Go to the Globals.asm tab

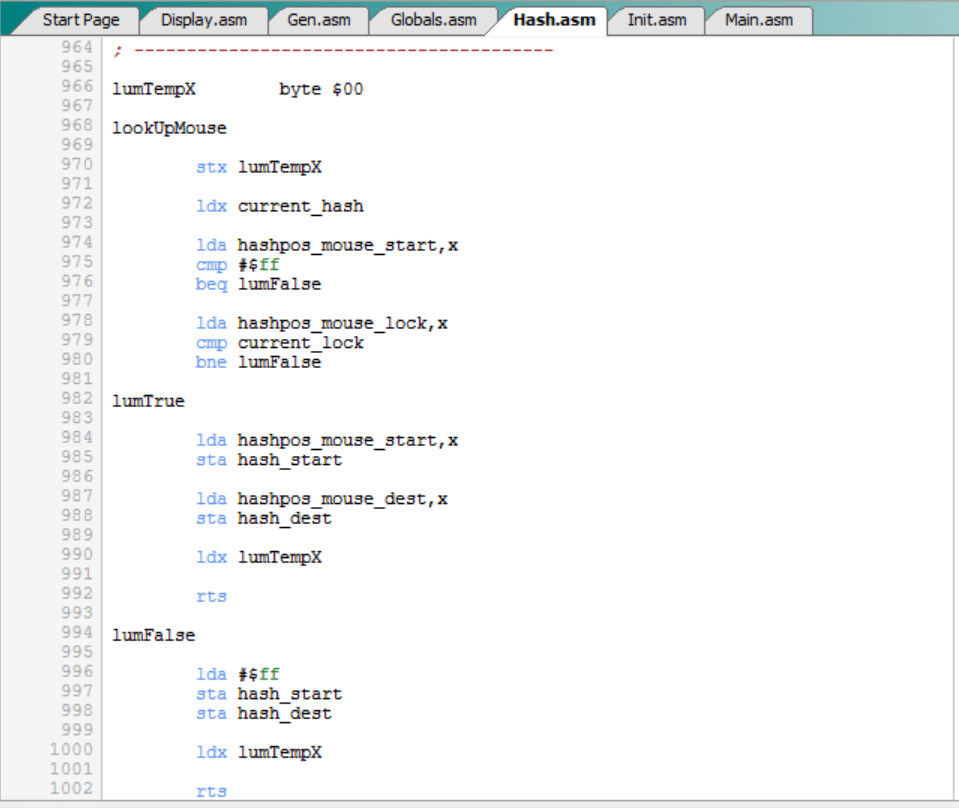pyautogui.click(x=433, y=20)
